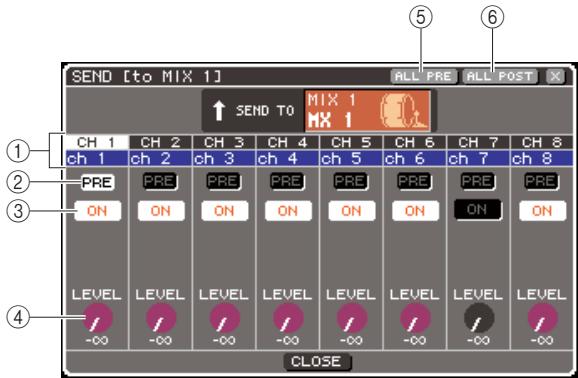Toggle PRE for CH 6

414,181
